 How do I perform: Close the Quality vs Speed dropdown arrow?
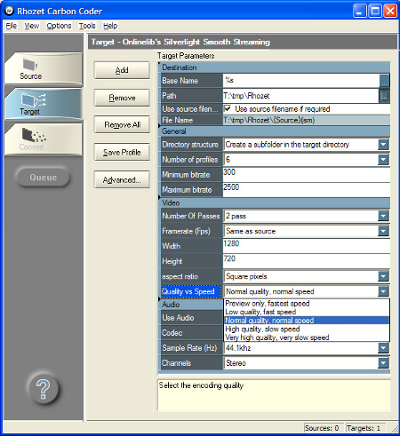pyautogui.click(x=383, y=291)
